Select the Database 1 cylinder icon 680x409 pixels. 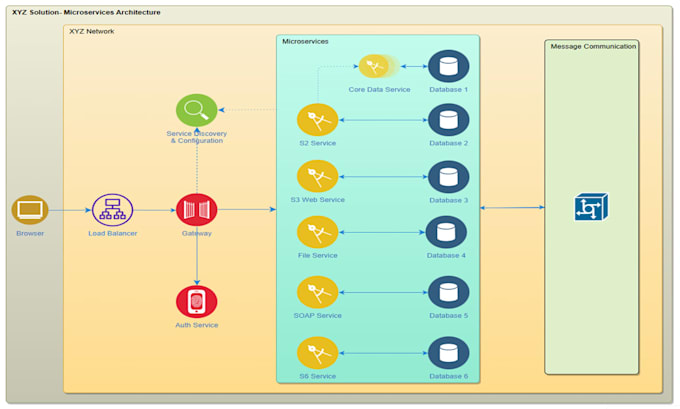click(x=448, y=66)
